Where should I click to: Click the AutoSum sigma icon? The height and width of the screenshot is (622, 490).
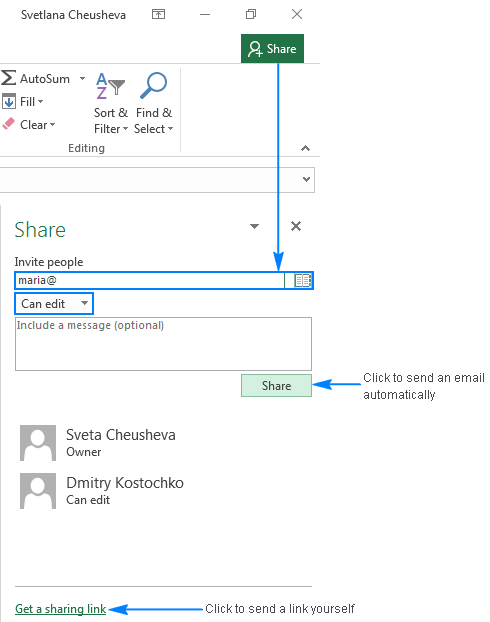(x=8, y=78)
